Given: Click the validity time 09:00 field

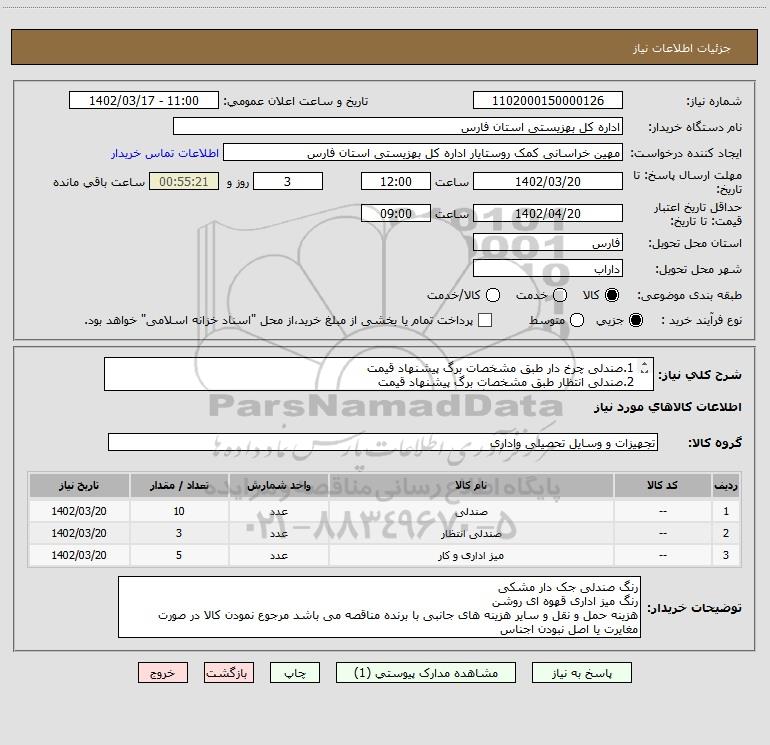Looking at the screenshot, I should 396,214.
